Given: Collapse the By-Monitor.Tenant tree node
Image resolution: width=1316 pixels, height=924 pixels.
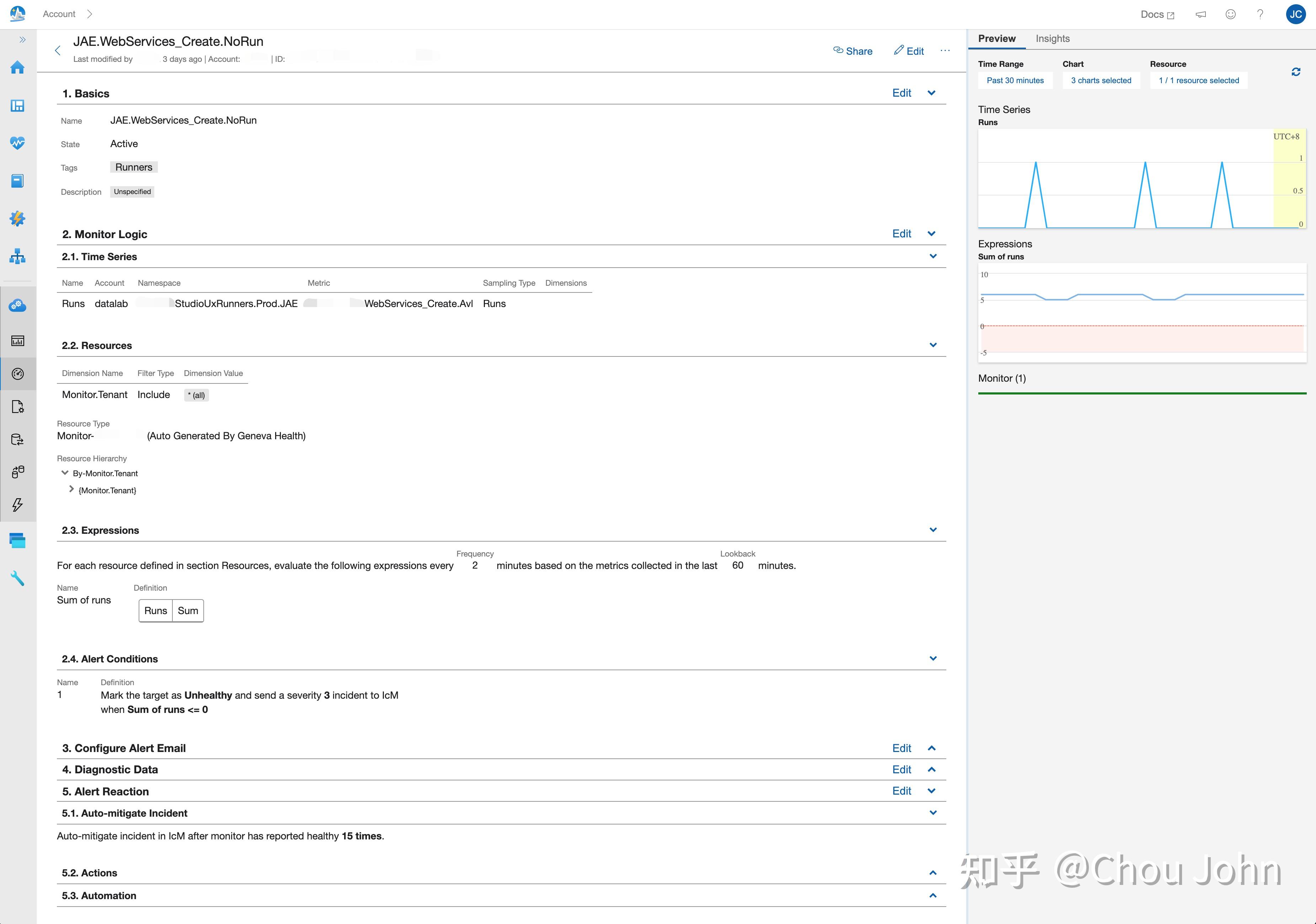Looking at the screenshot, I should click(65, 473).
